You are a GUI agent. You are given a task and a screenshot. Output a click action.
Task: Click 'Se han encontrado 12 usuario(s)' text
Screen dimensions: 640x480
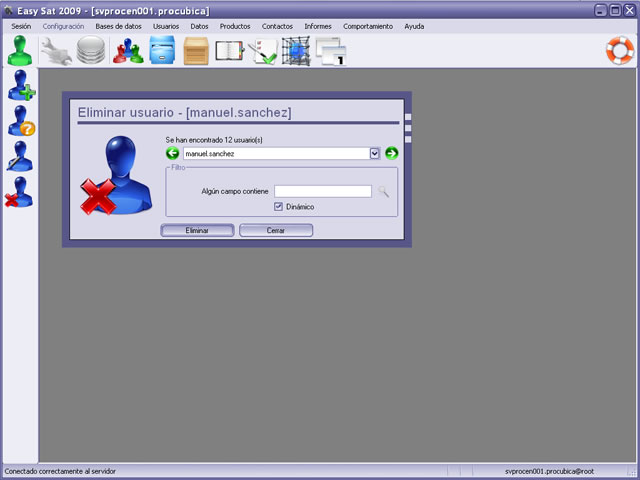coord(214,140)
